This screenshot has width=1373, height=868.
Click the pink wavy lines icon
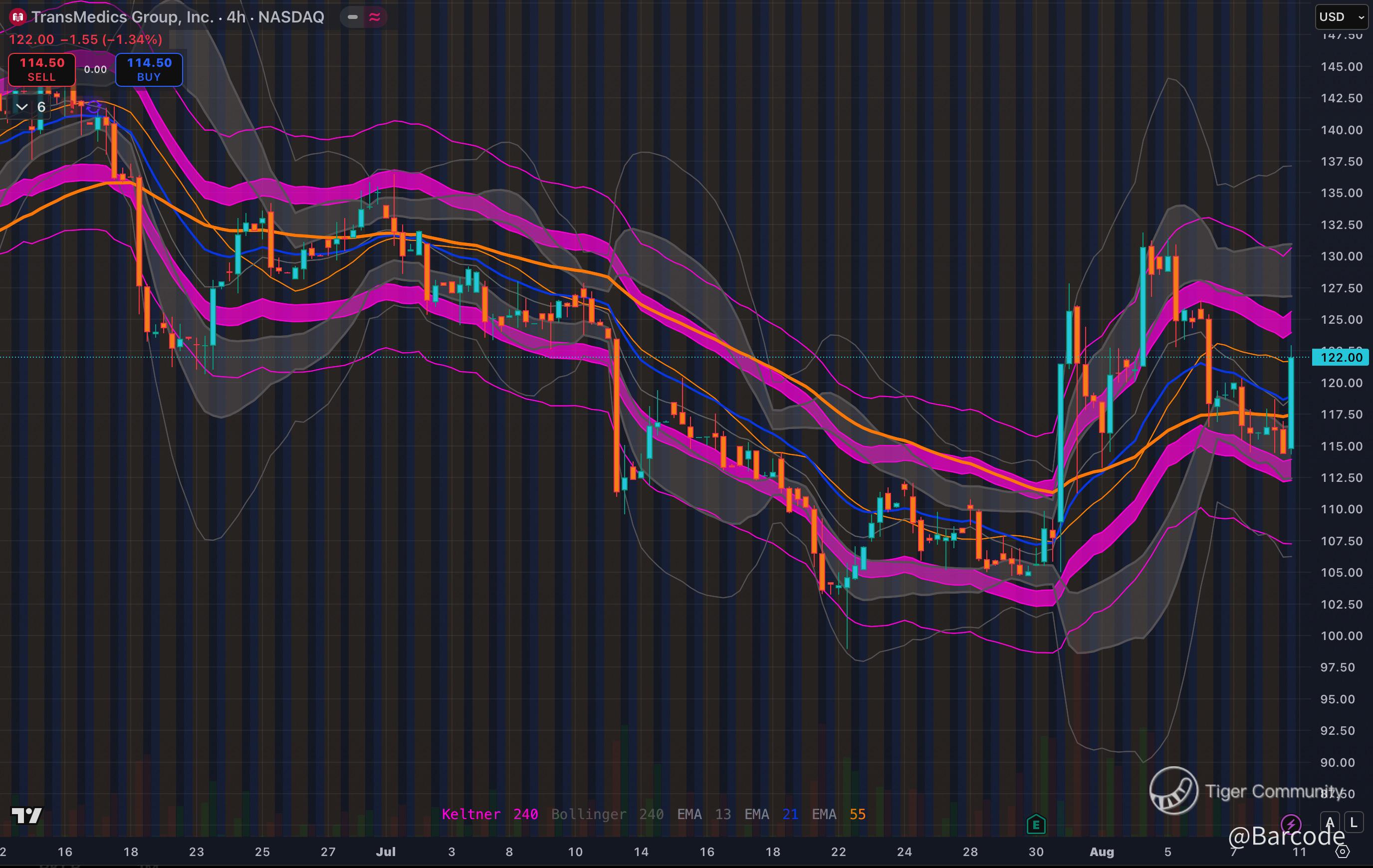pos(375,17)
